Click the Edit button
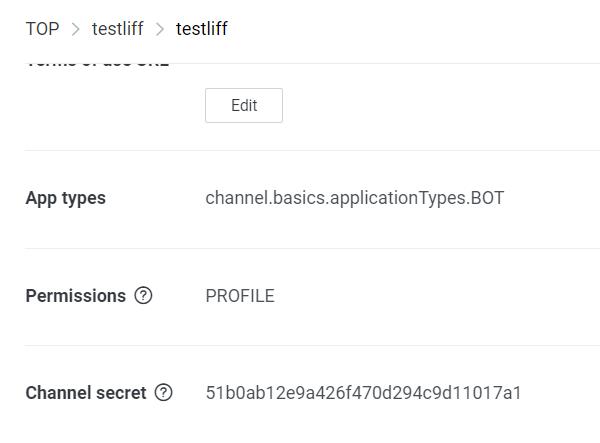The height and width of the screenshot is (443, 600). coord(244,105)
